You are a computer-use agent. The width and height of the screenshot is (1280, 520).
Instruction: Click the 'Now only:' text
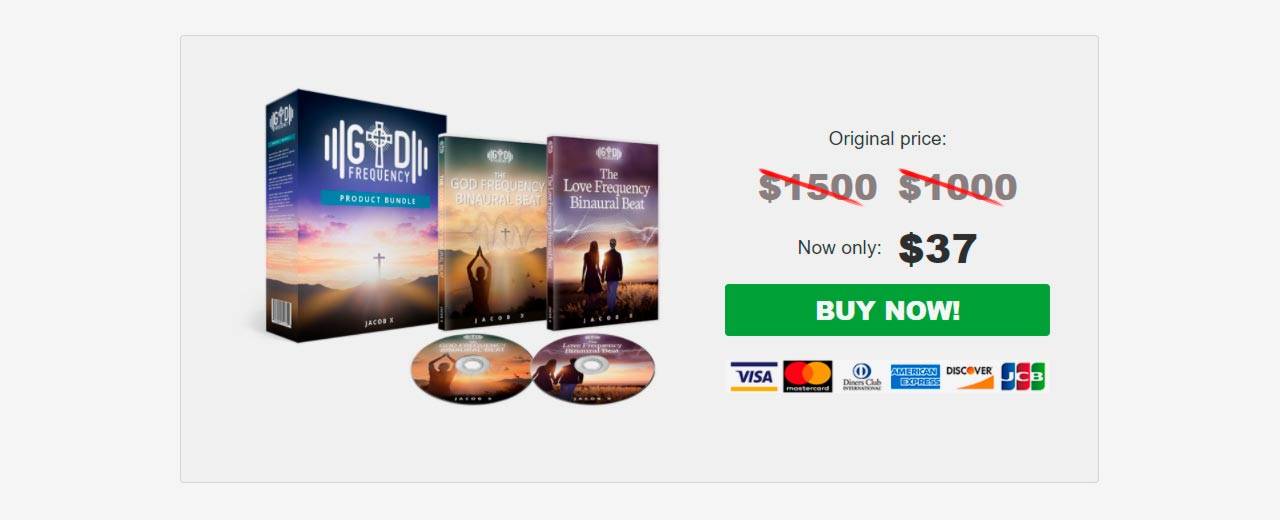click(840, 248)
